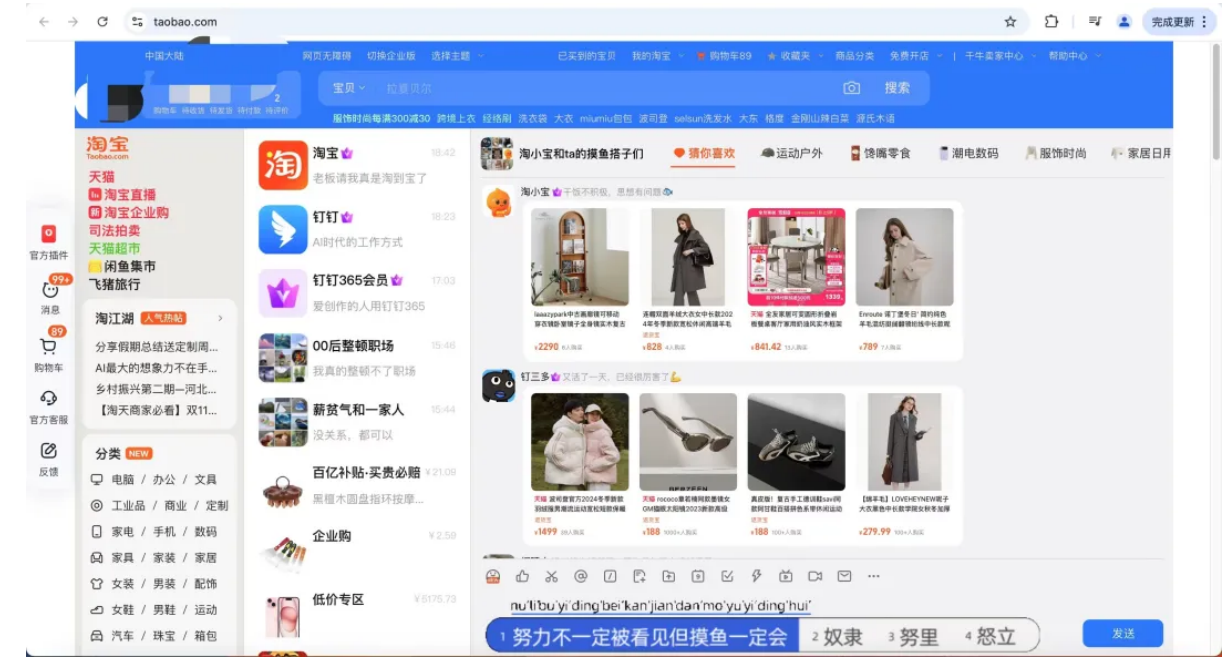Switch to the 运动户外 tab
The width and height of the screenshot is (1231, 671).
click(792, 153)
